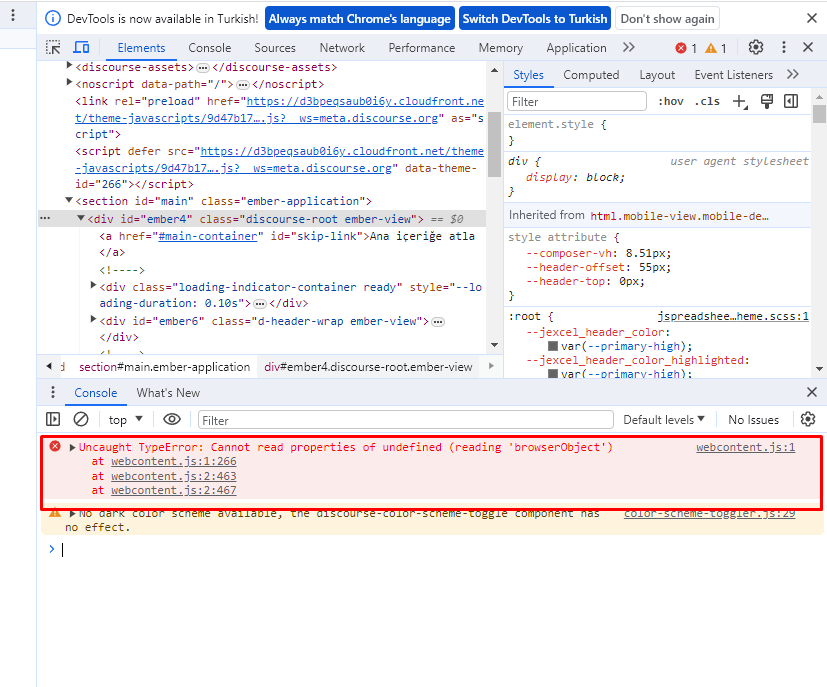
Task: Expand the dark color scheme warning
Action: [x=73, y=514]
